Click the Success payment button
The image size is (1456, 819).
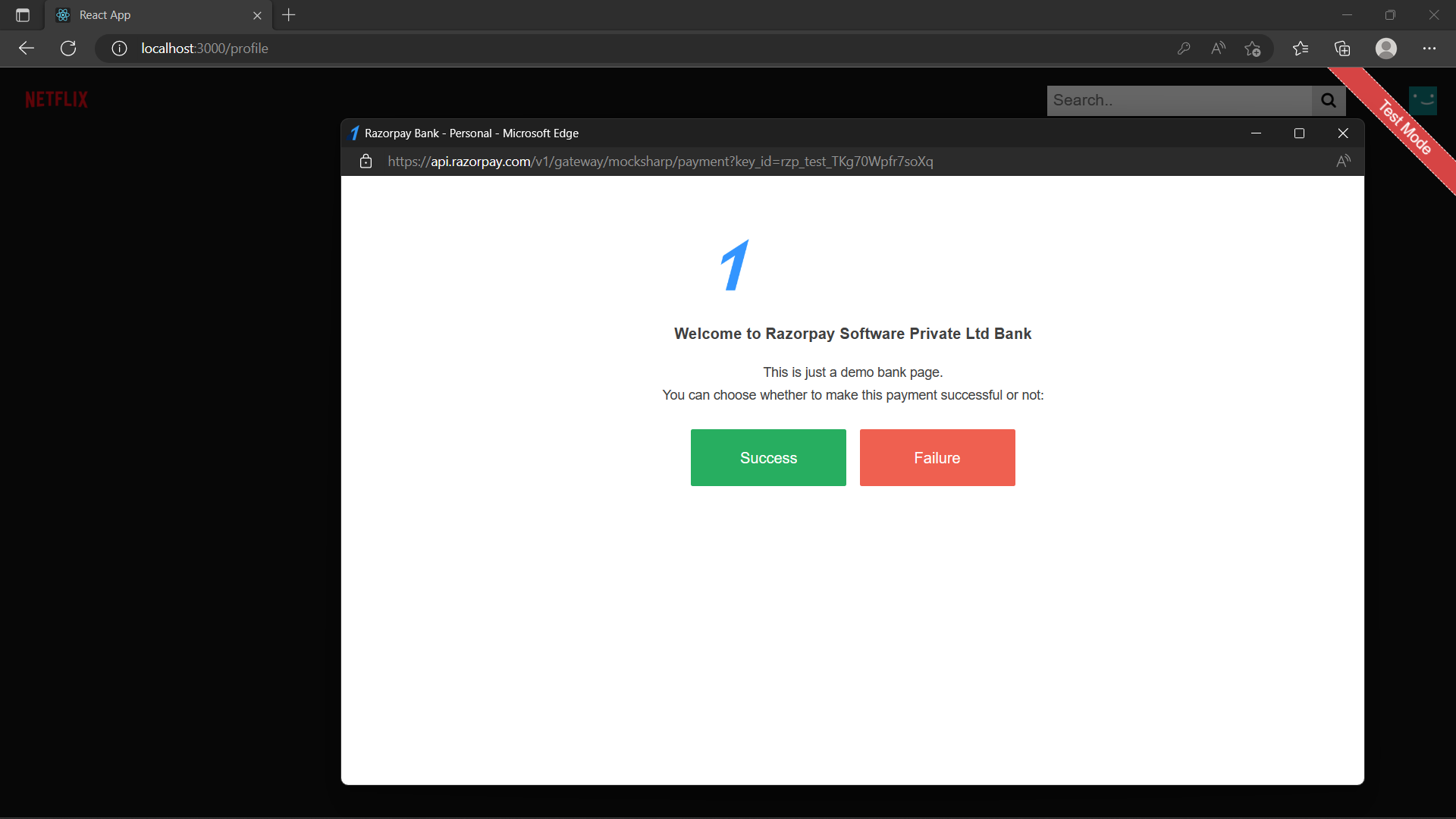point(767,457)
